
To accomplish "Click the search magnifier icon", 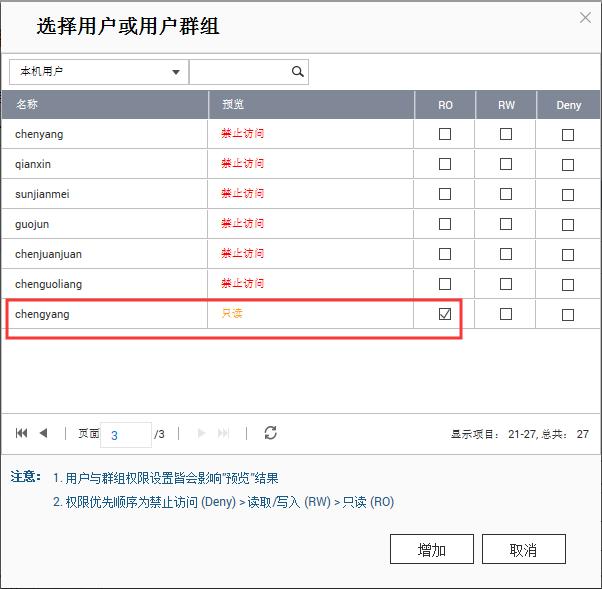I will (x=298, y=71).
